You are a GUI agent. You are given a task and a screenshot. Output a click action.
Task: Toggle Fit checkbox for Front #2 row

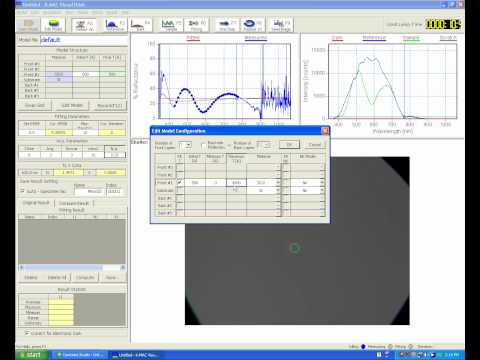(x=180, y=175)
